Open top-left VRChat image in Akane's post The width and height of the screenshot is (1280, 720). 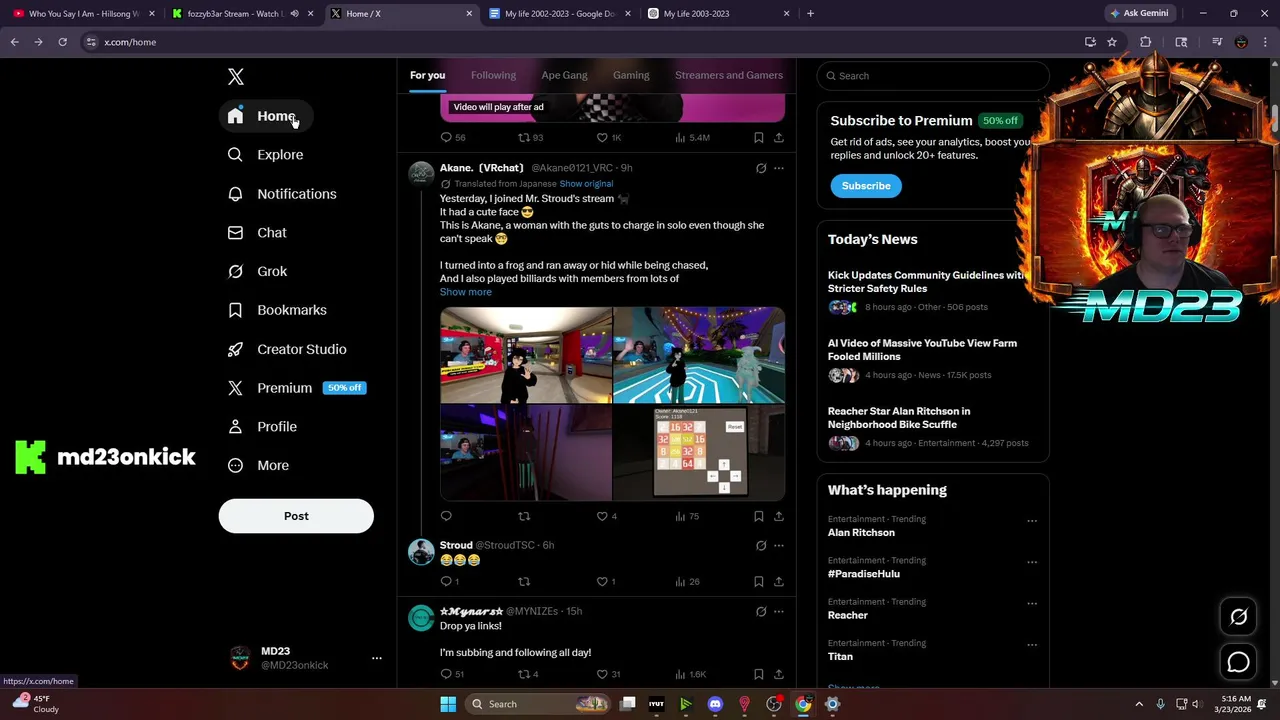(526, 355)
